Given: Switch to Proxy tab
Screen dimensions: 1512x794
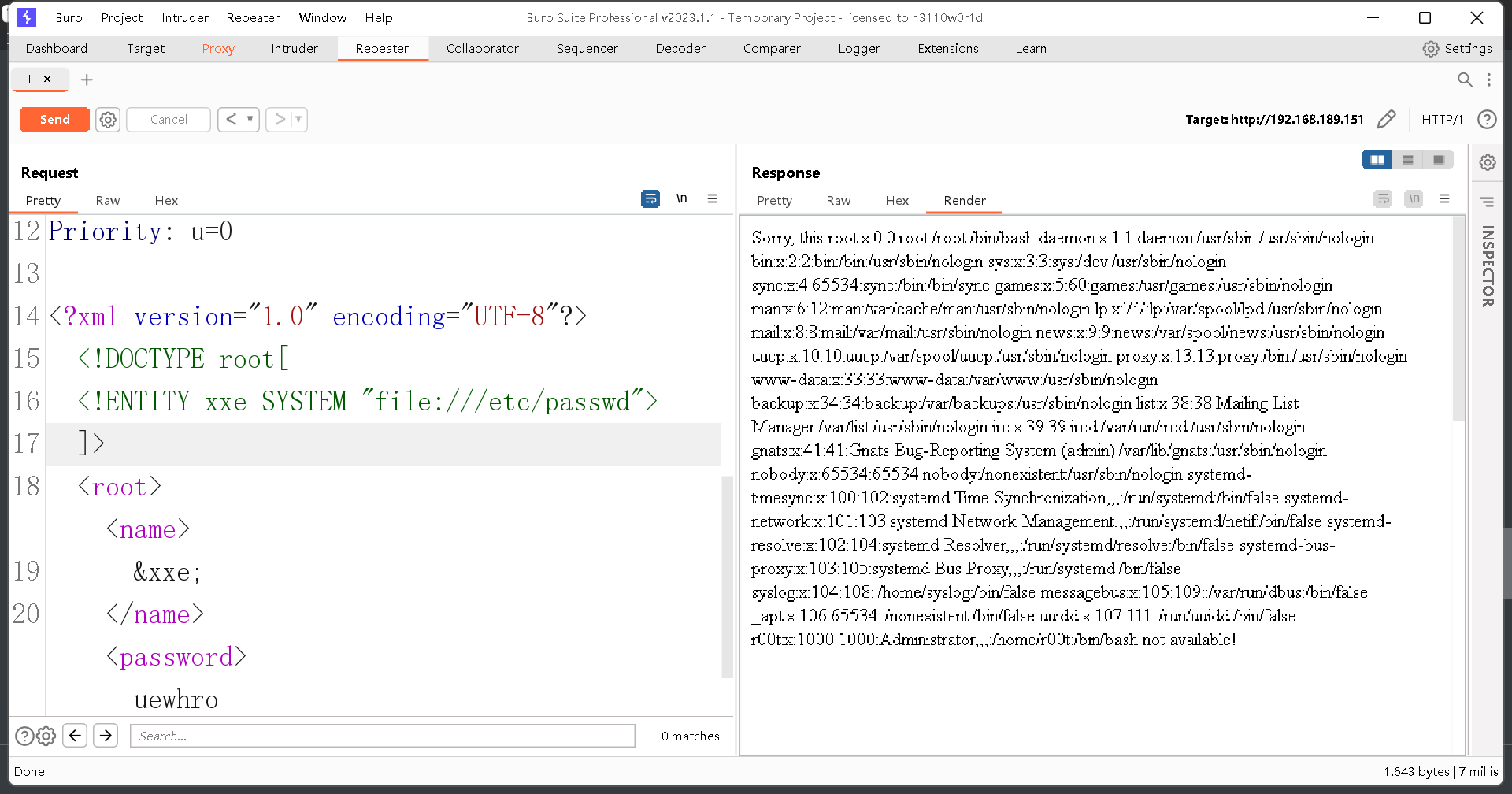Looking at the screenshot, I should point(218,49).
